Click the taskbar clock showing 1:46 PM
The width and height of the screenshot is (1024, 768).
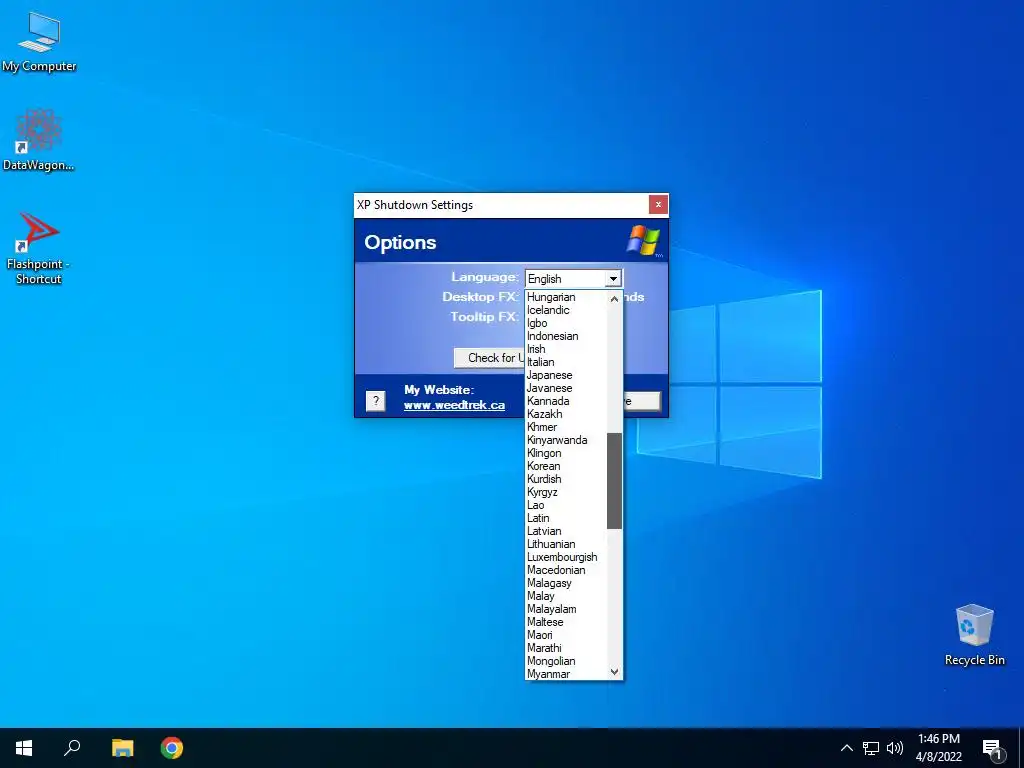[x=938, y=748]
